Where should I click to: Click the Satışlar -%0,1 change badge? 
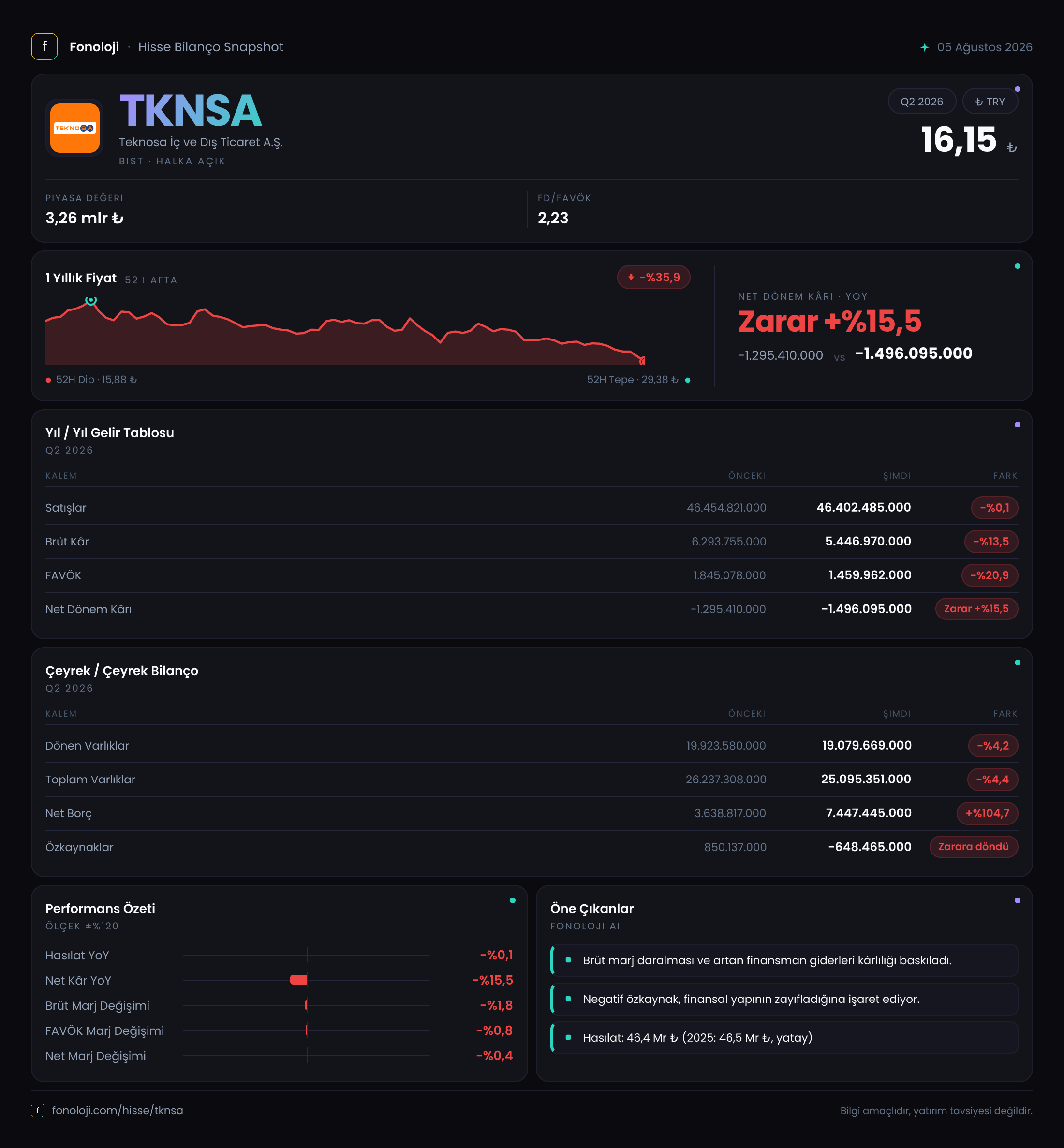pos(994,508)
